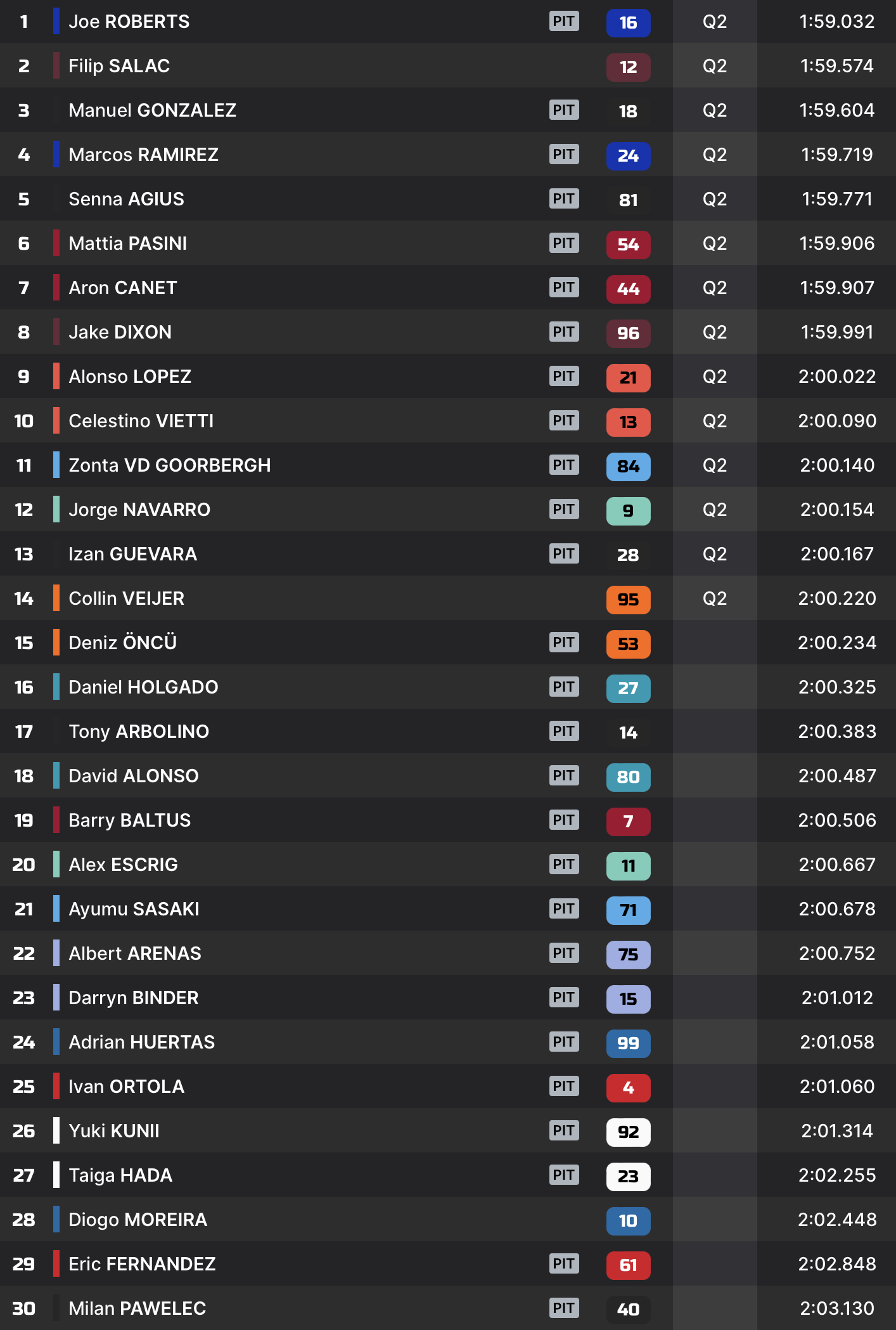Select number 75 badge for Albert ARENAS
The width and height of the screenshot is (896, 1330).
[628, 955]
